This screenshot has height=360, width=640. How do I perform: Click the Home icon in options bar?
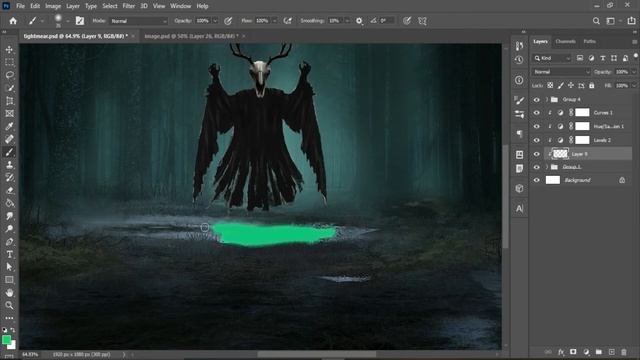tap(13, 21)
